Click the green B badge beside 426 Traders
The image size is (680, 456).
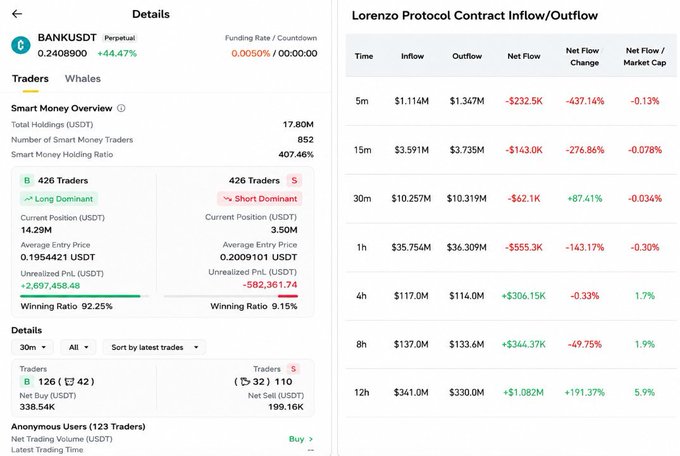[x=27, y=180]
